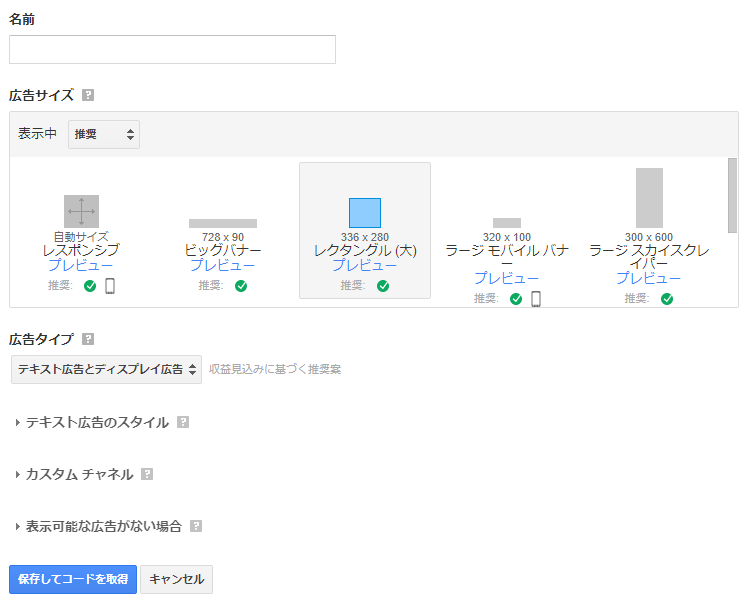
Task: Open プレビュー link under ビッグバナー
Action: [x=223, y=265]
